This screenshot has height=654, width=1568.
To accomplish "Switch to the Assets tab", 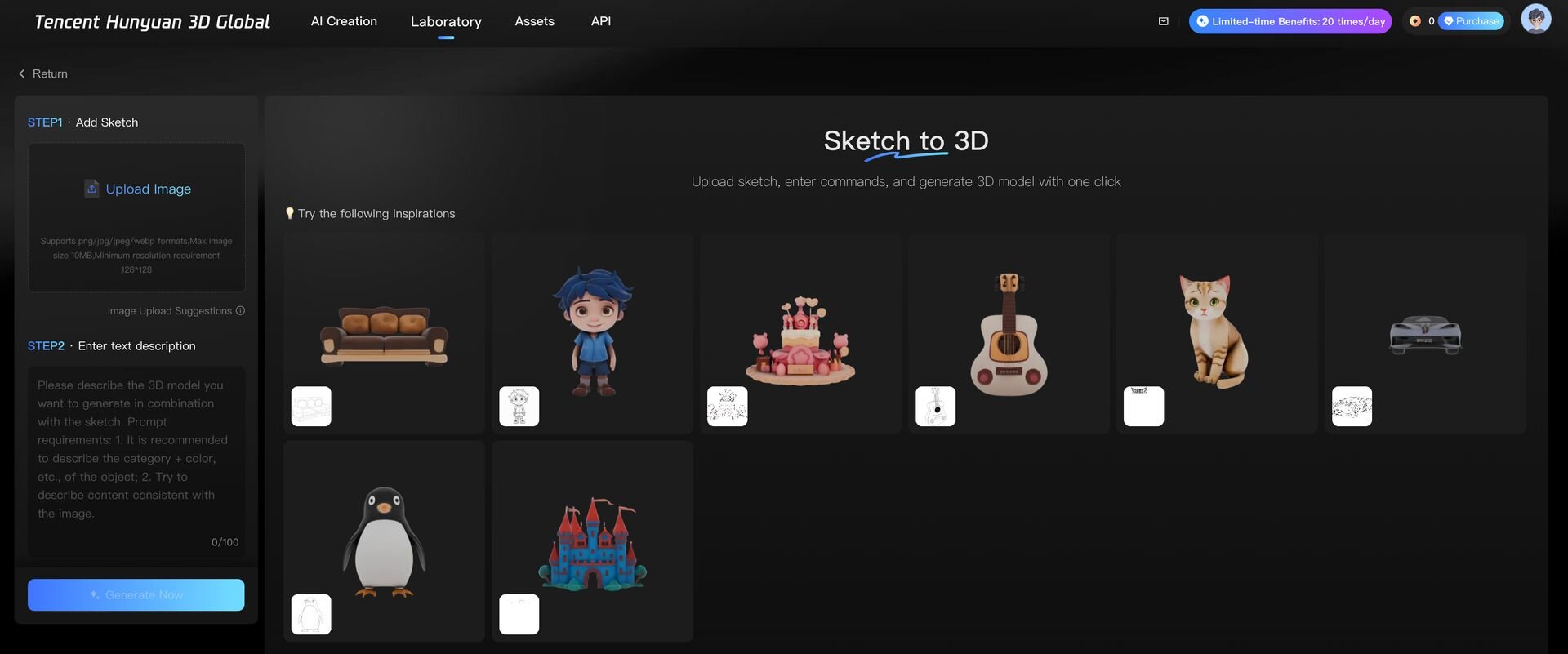I will click(x=534, y=21).
